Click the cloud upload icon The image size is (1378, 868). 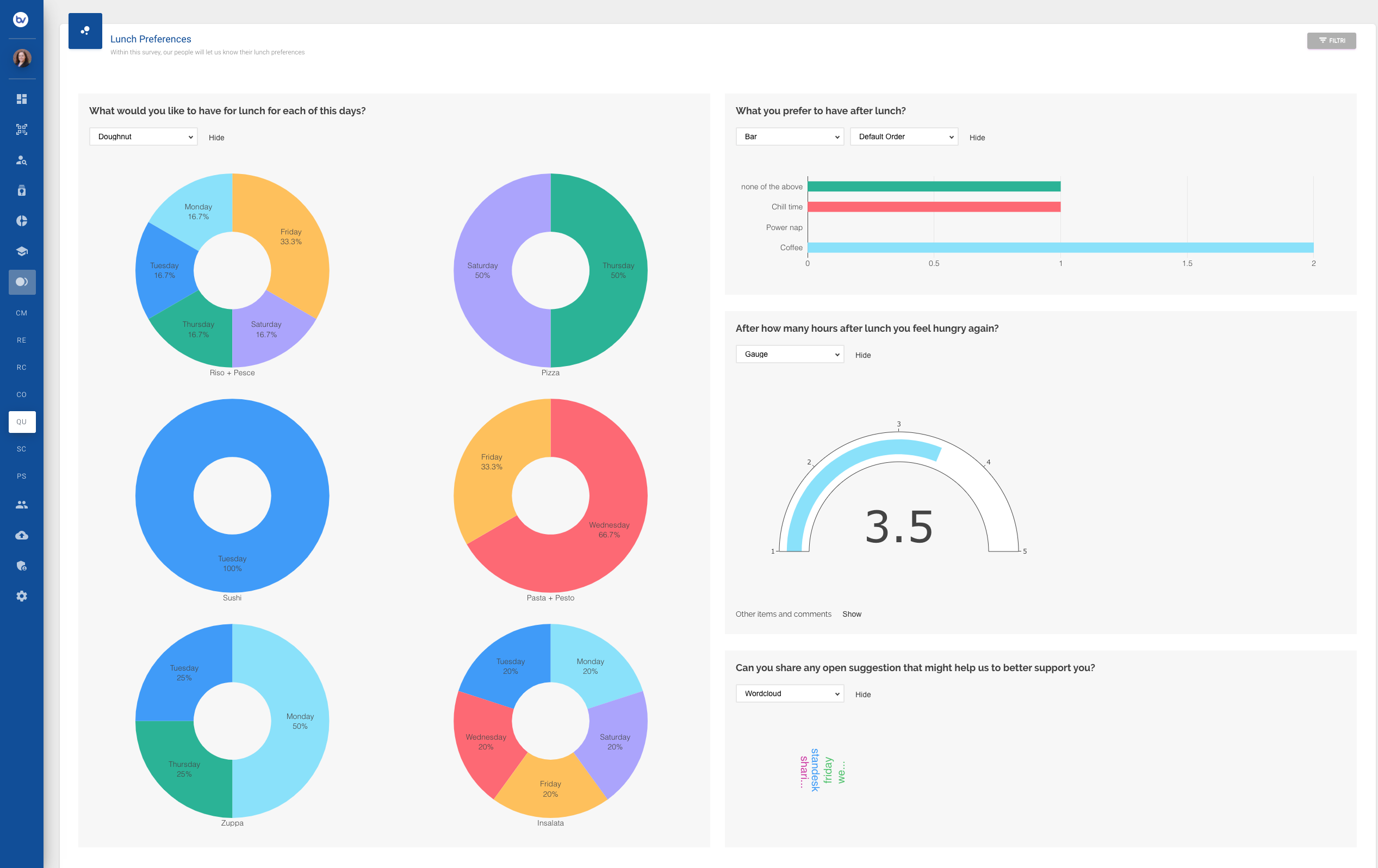tap(22, 535)
